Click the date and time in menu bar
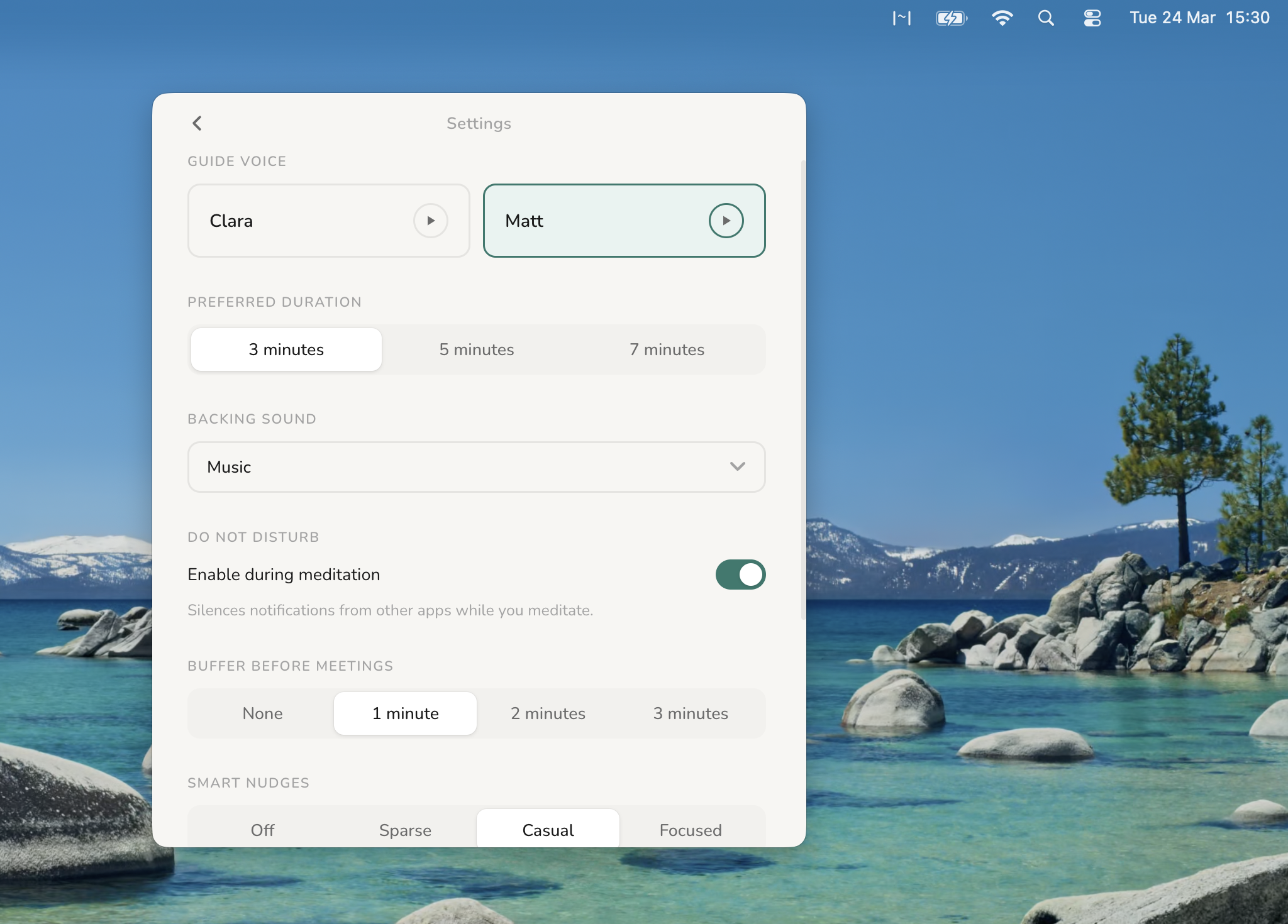The image size is (1288, 924). pyautogui.click(x=1199, y=18)
